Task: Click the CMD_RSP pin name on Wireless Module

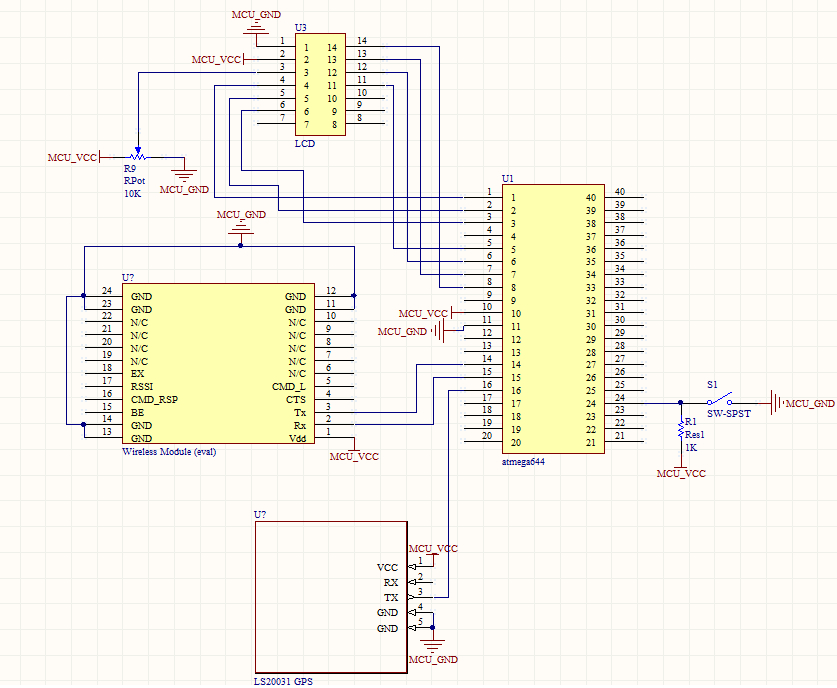Action: (154, 399)
